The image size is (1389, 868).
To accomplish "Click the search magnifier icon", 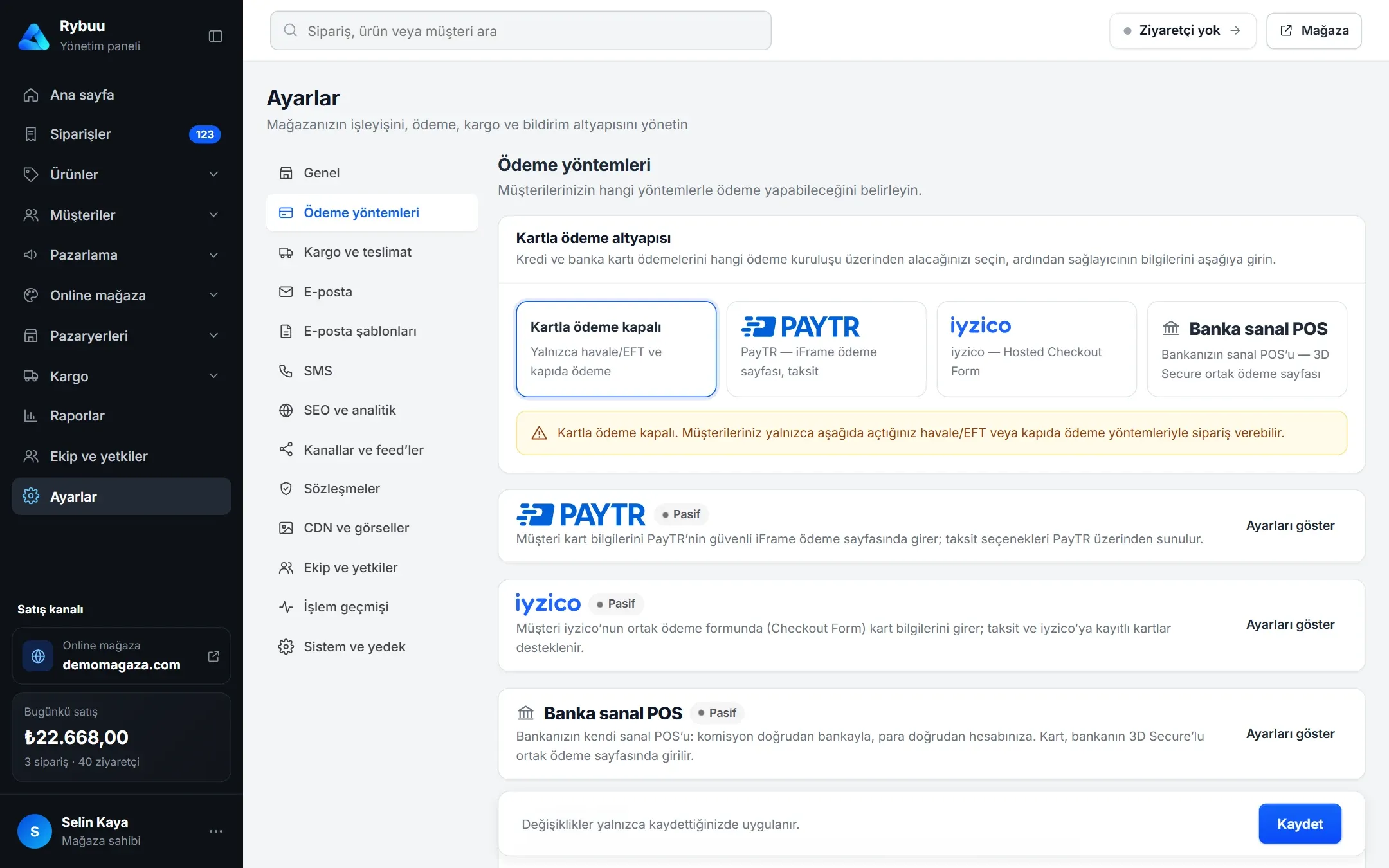I will [291, 30].
